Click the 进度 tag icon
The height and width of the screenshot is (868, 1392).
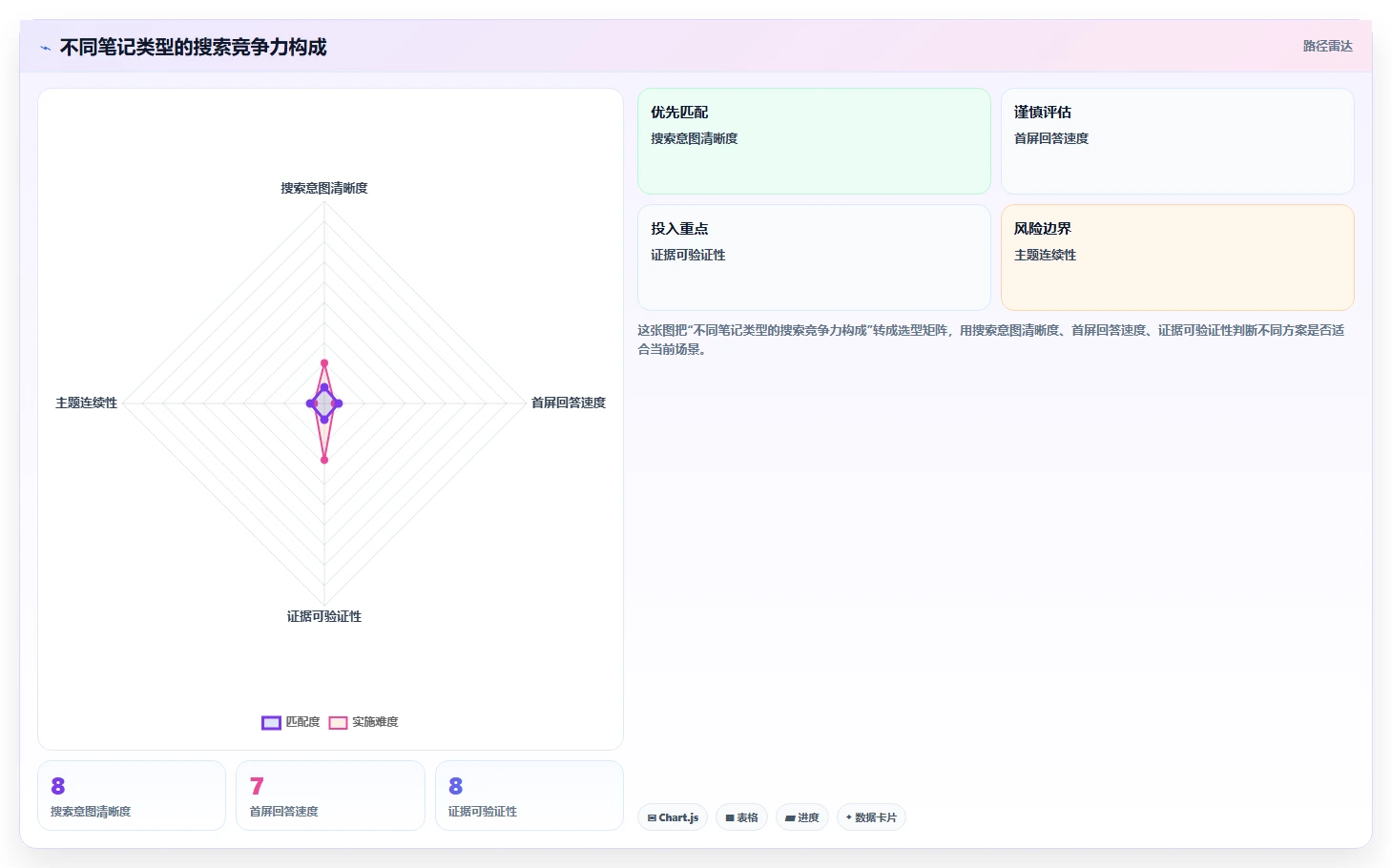pyautogui.click(x=790, y=818)
